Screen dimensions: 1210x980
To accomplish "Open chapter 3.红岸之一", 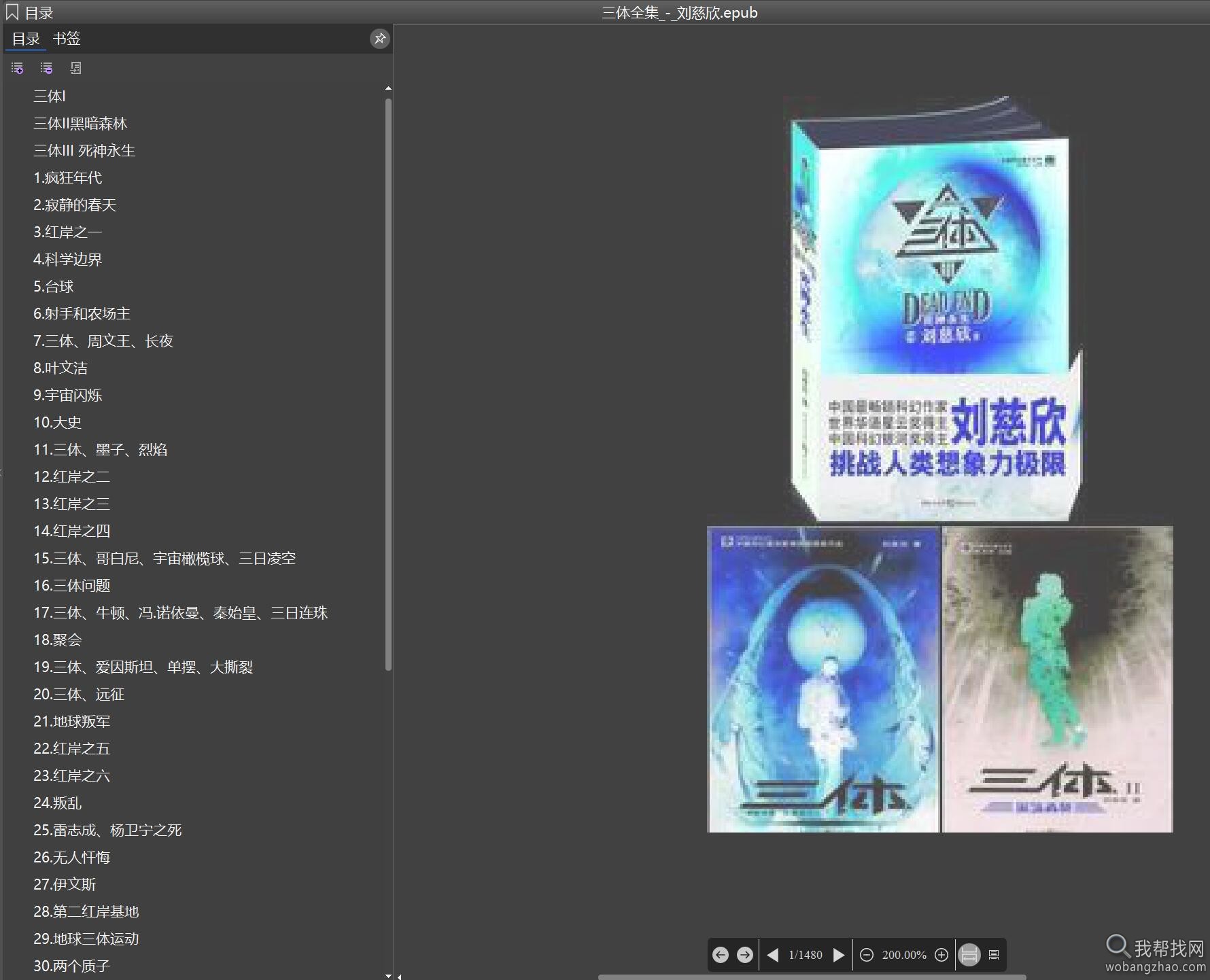I will pyautogui.click(x=68, y=232).
